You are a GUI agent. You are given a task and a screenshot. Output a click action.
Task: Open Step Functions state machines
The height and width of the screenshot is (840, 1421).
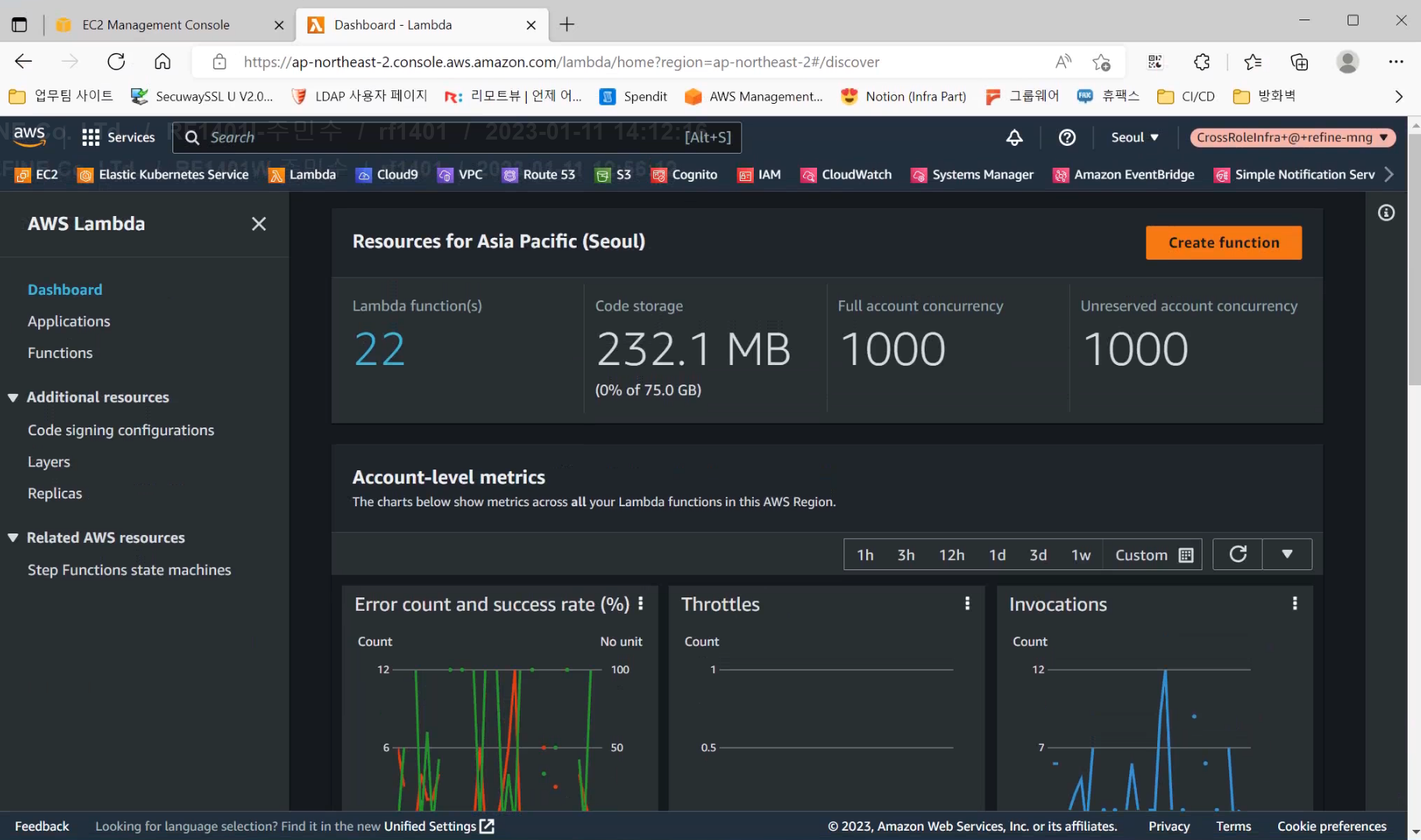tap(130, 570)
